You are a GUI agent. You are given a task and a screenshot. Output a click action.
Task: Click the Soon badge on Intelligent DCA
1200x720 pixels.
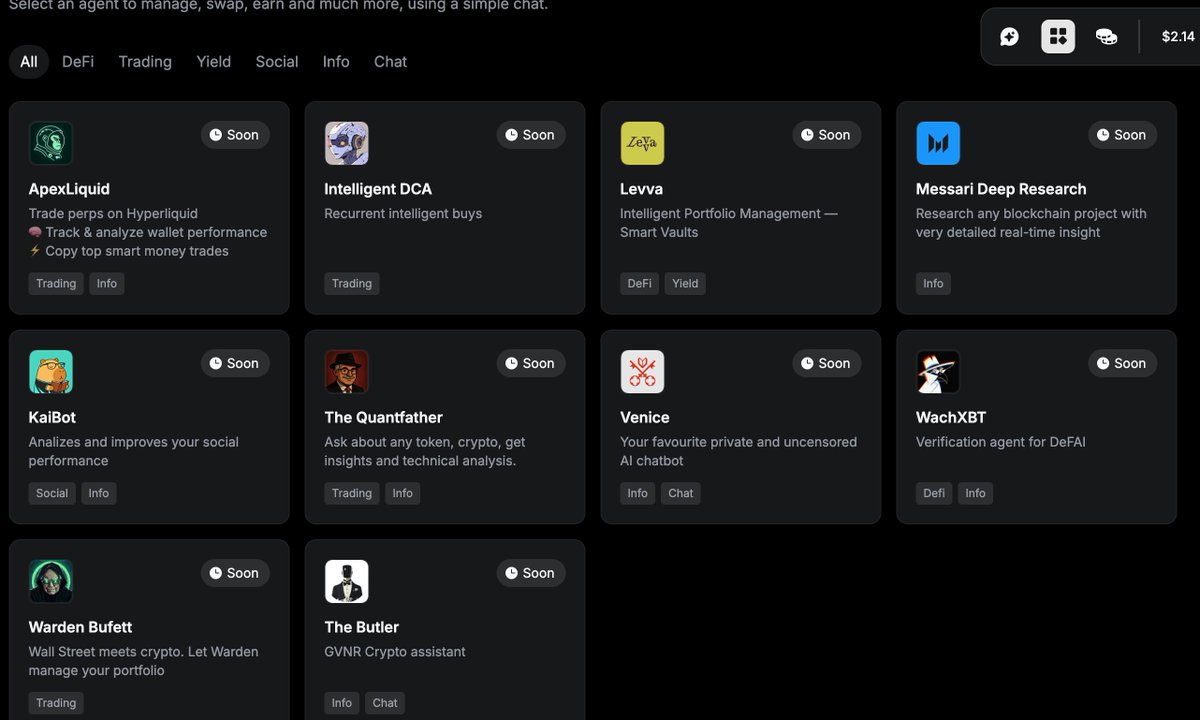pyautogui.click(x=531, y=135)
